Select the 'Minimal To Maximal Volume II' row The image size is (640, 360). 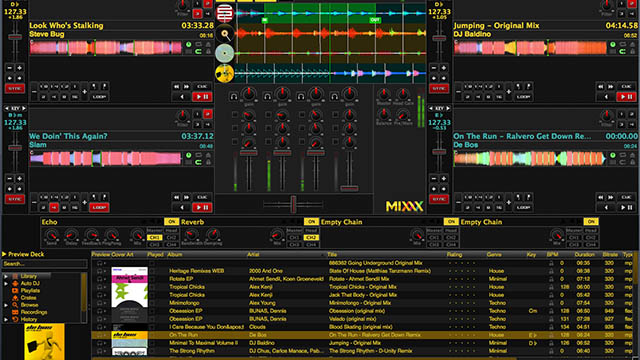362,343
